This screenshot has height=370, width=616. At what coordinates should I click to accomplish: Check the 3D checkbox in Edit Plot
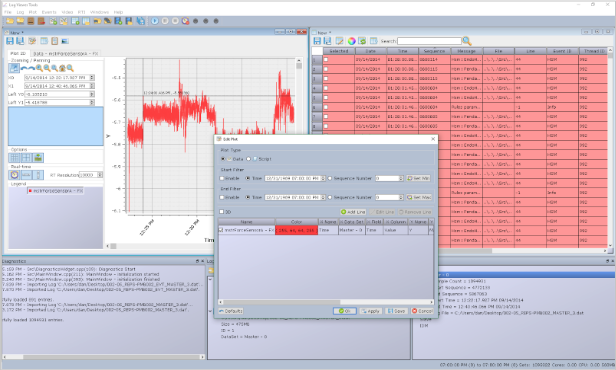click(x=222, y=212)
